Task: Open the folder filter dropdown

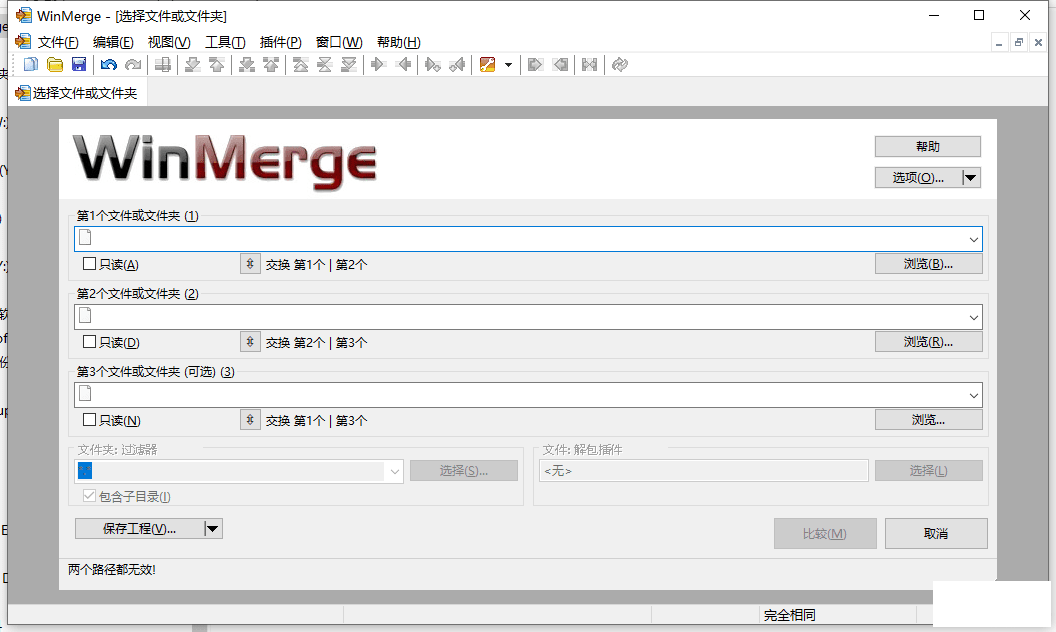Action: tap(395, 472)
